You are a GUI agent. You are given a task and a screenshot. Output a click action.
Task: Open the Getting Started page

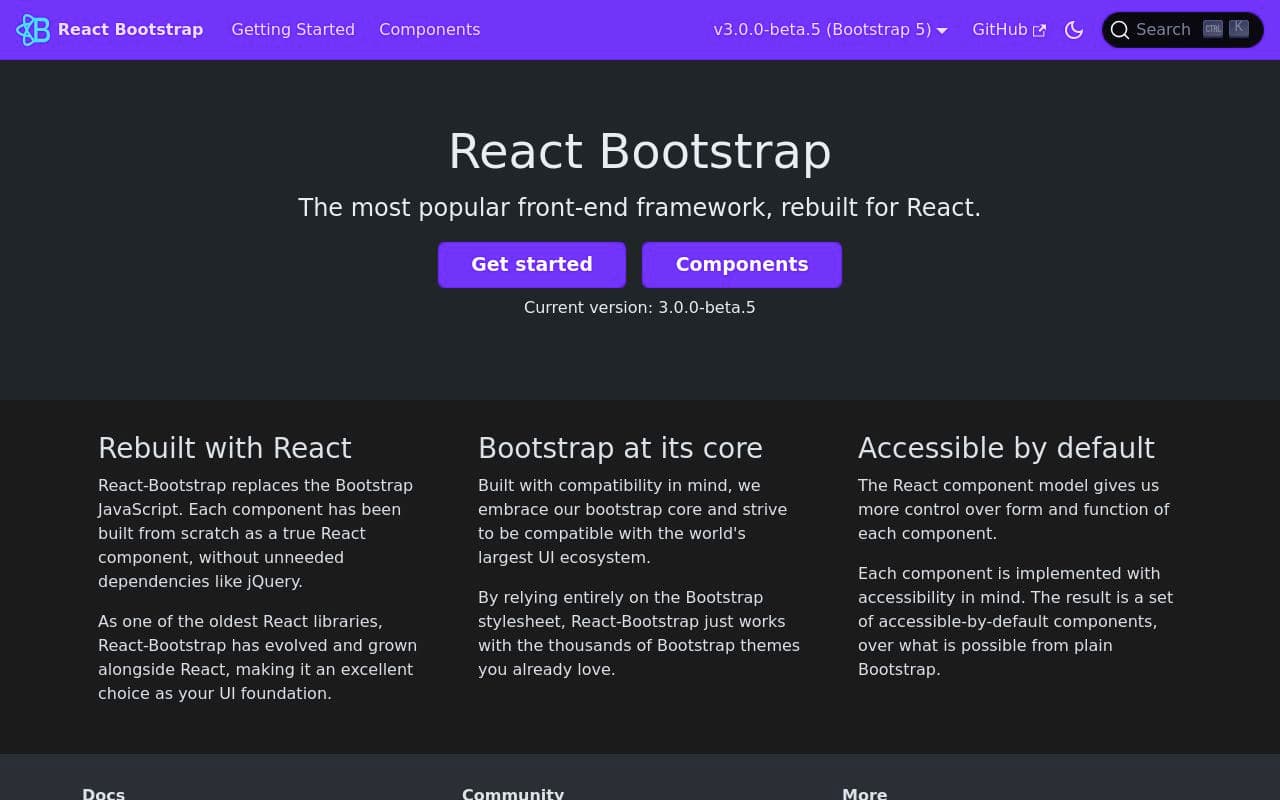pos(293,30)
